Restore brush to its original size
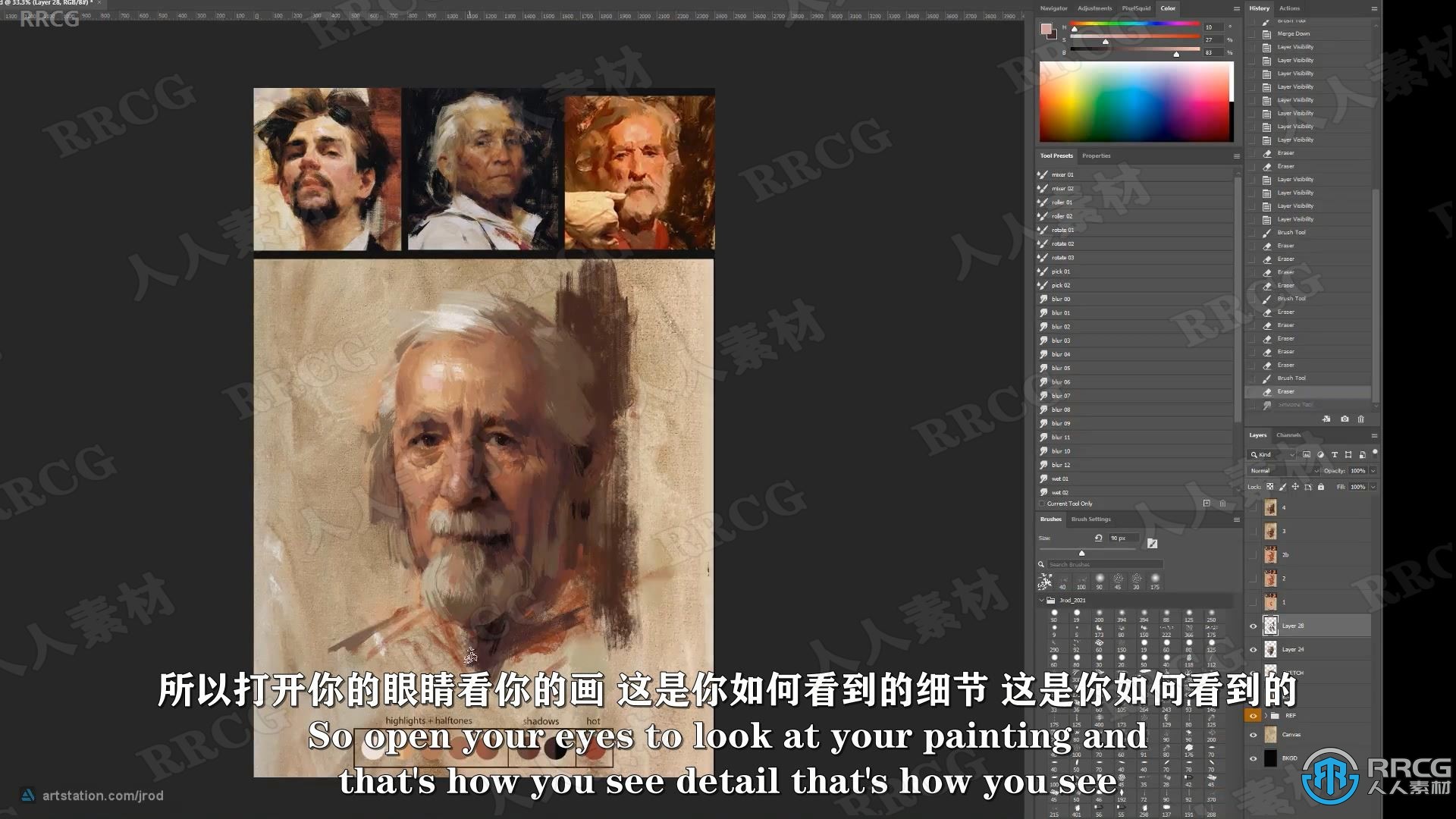This screenshot has height=819, width=1456. coord(1098,538)
